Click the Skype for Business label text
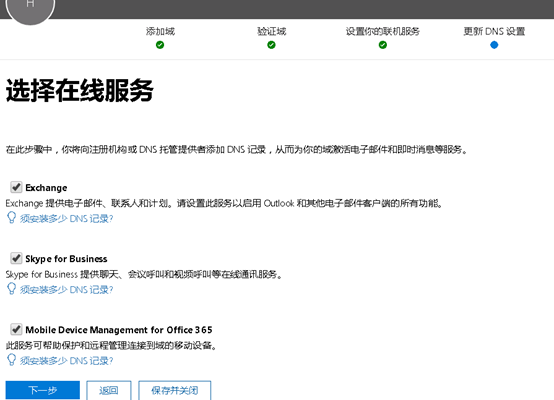The image size is (554, 400). coord(66,259)
